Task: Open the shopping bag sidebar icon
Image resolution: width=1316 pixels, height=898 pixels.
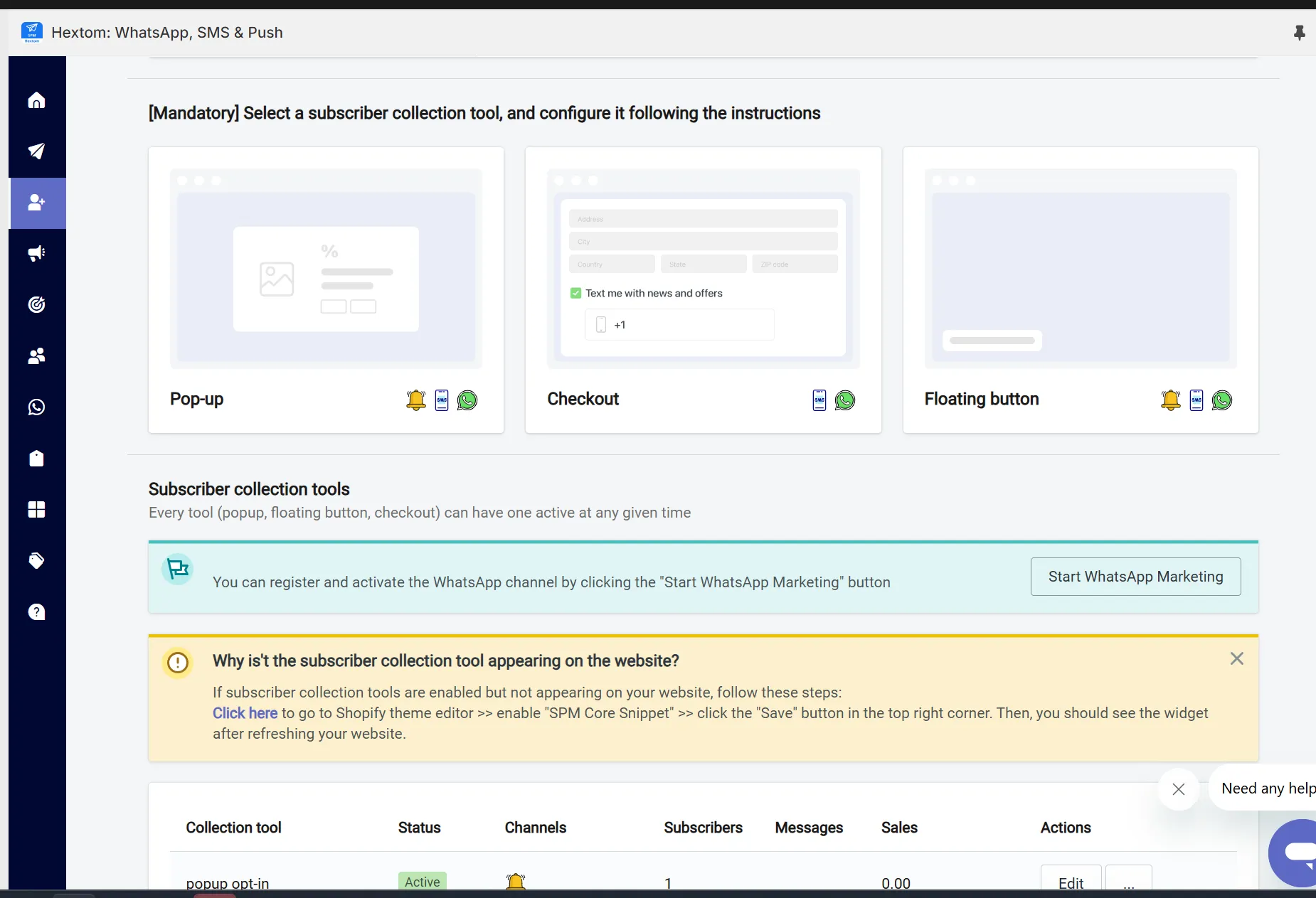Action: [36, 458]
